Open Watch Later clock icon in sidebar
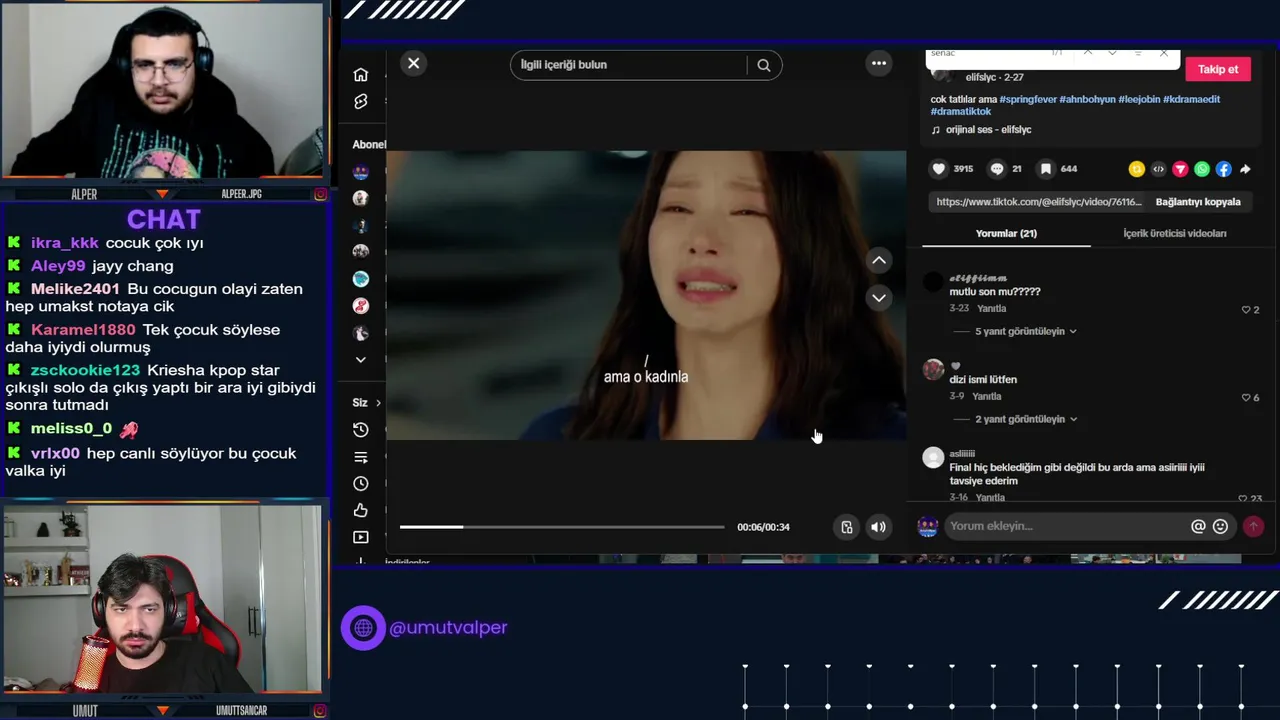The width and height of the screenshot is (1280, 720). [361, 484]
